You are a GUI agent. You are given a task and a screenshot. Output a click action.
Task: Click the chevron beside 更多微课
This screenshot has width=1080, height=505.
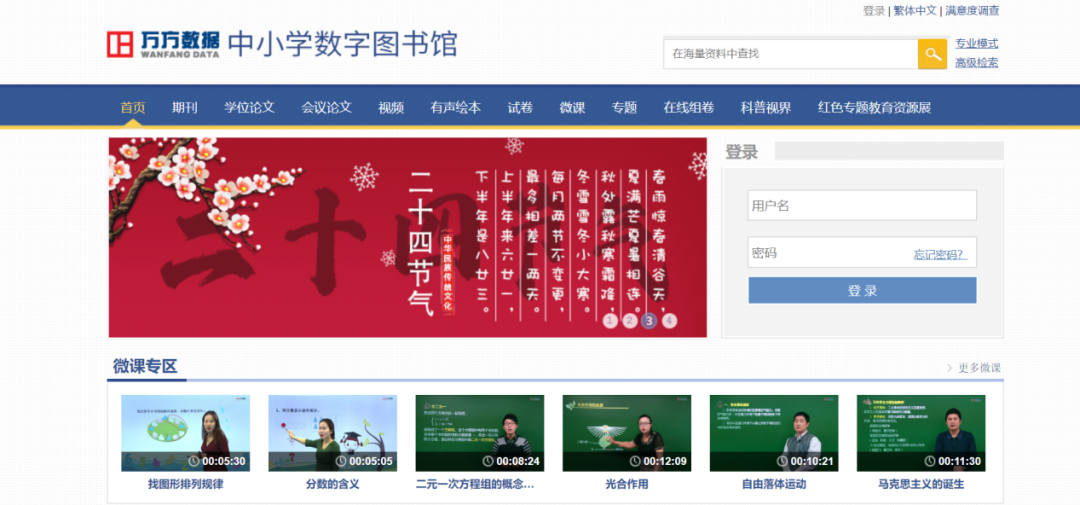[950, 368]
